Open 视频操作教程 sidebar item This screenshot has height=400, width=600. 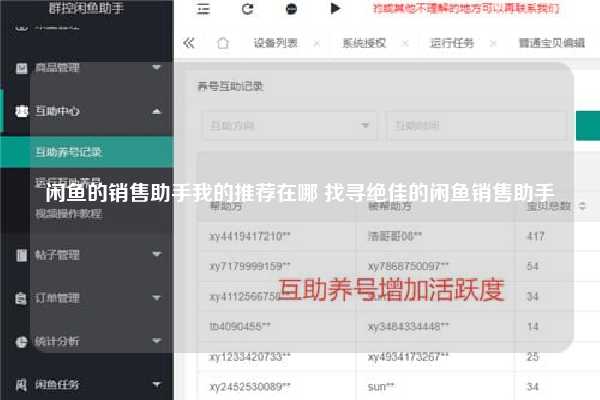(69, 213)
